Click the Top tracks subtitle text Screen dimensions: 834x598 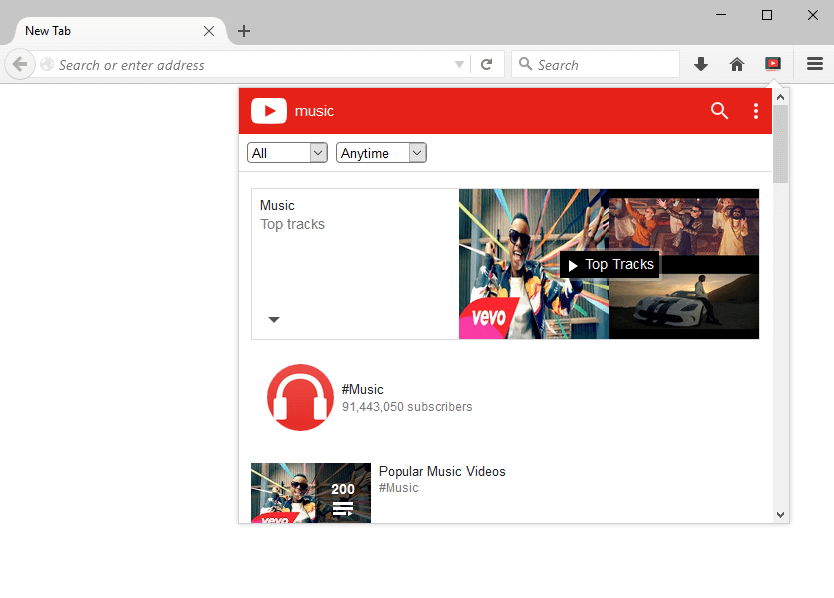293,225
